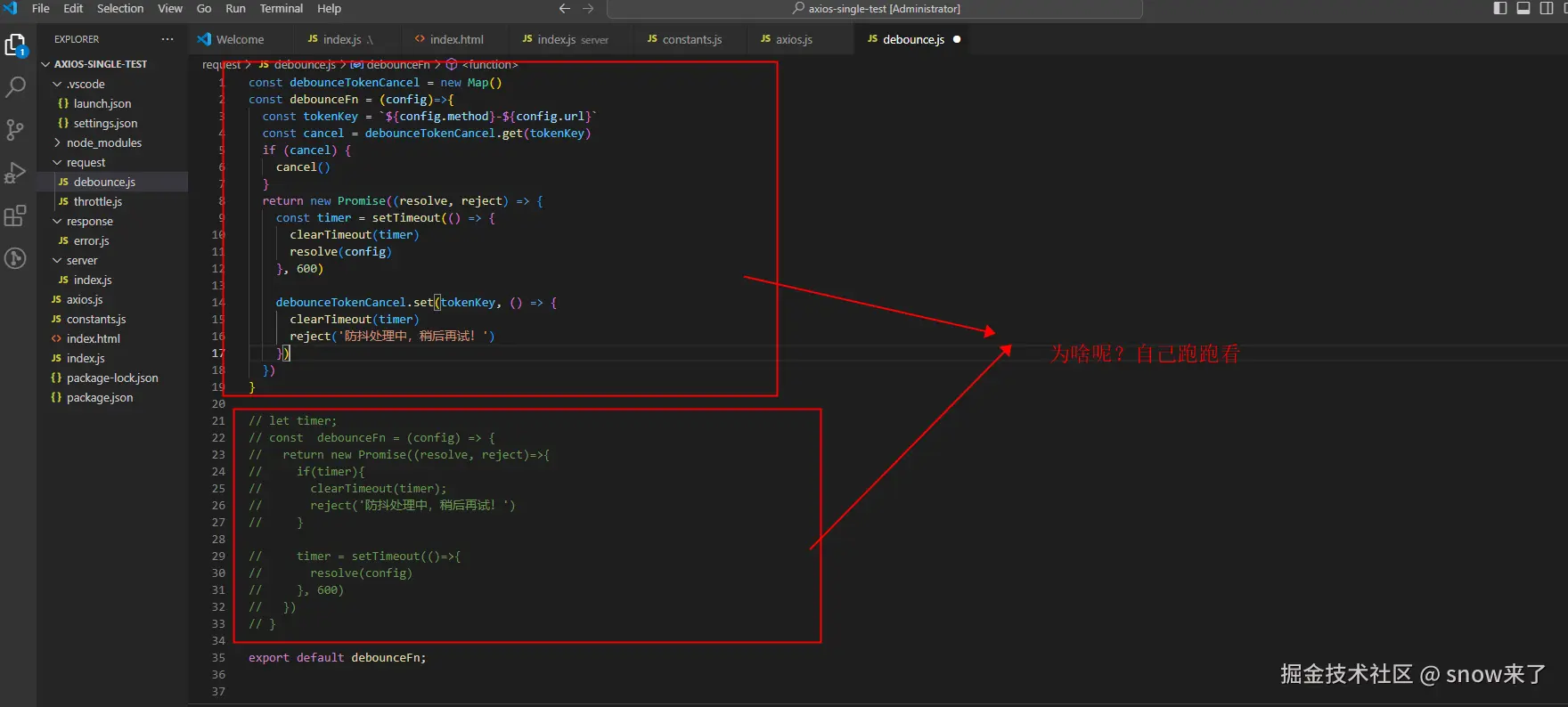Switch to the first index.js tab

point(346,39)
